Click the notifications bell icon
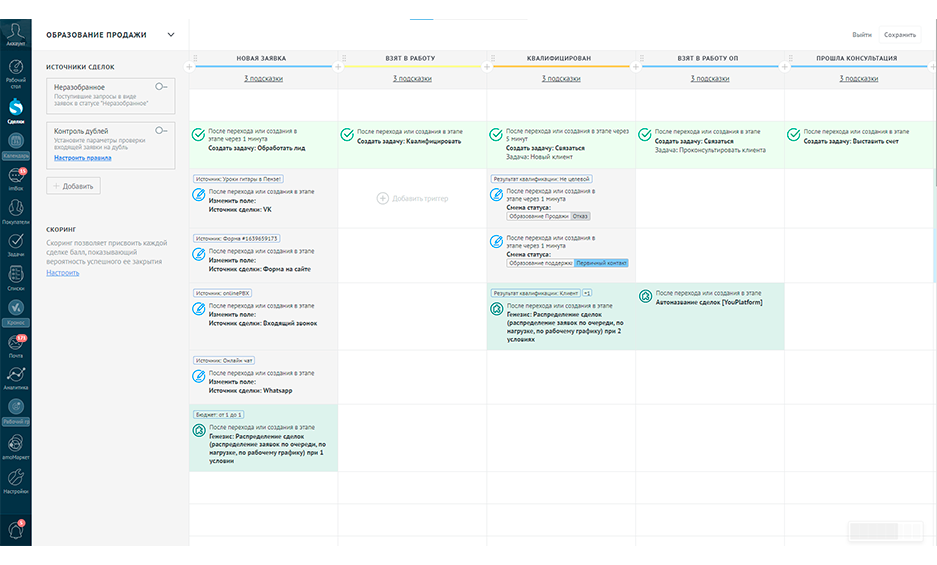The image size is (937, 565). pos(16,529)
